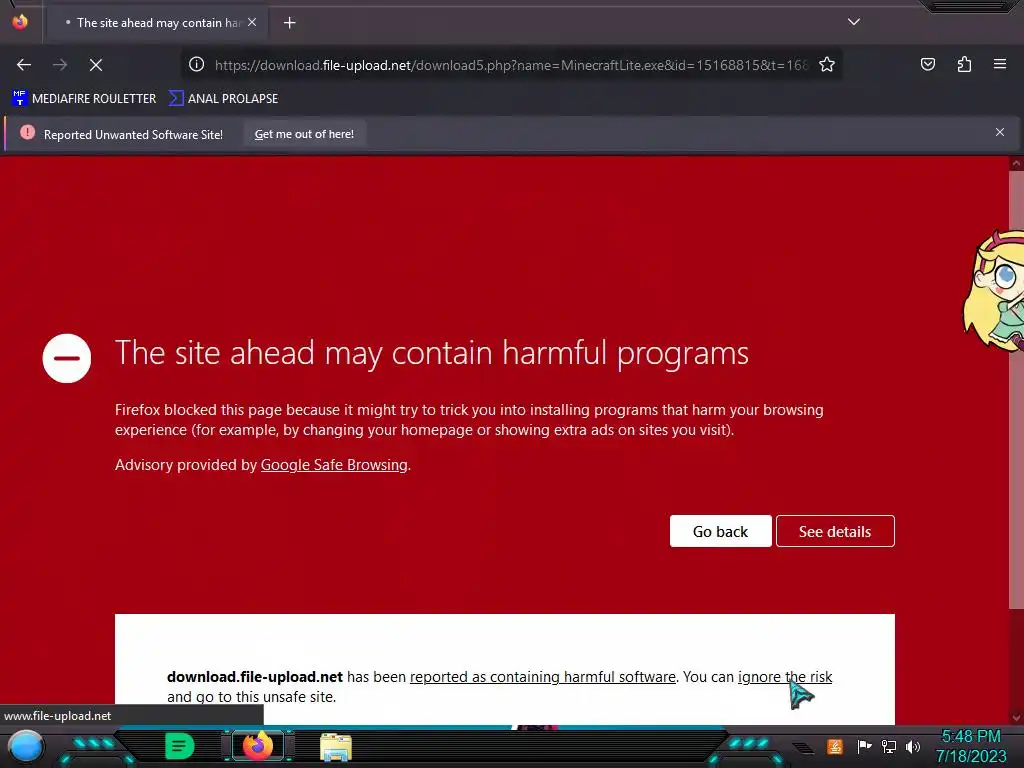Click the heading 'The site ahead may contain harmful programs'
The height and width of the screenshot is (768, 1024).
[x=432, y=353]
